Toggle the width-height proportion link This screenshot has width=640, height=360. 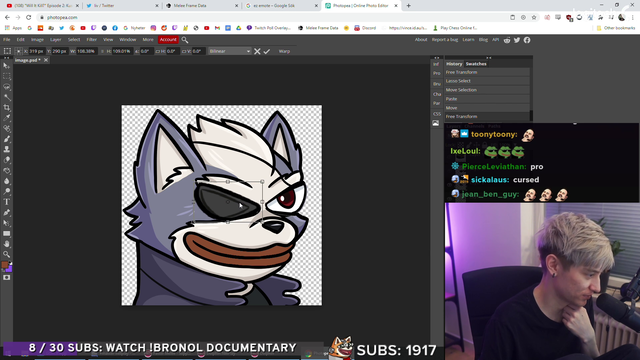point(102,51)
